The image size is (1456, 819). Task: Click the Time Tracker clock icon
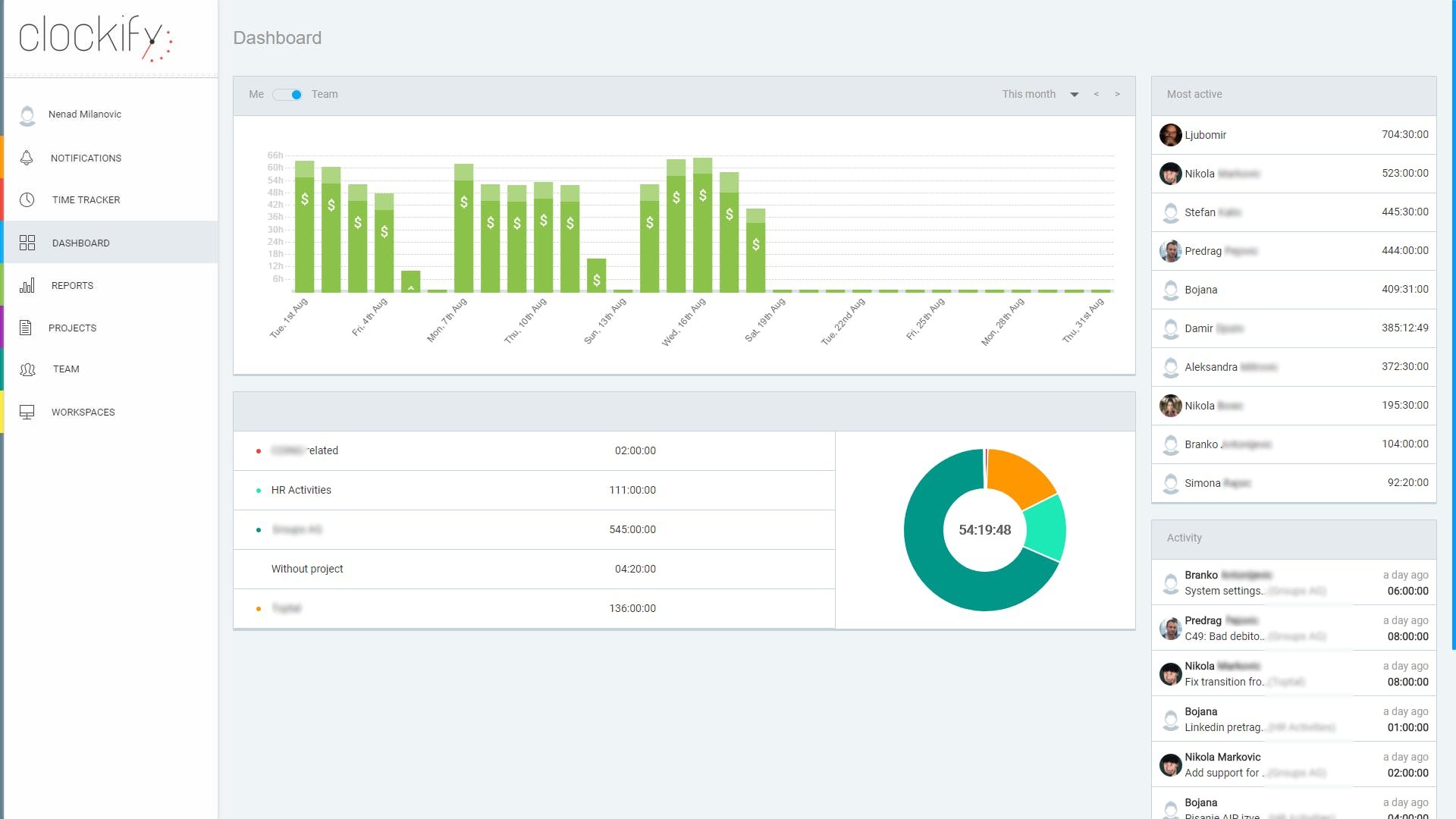(x=27, y=199)
